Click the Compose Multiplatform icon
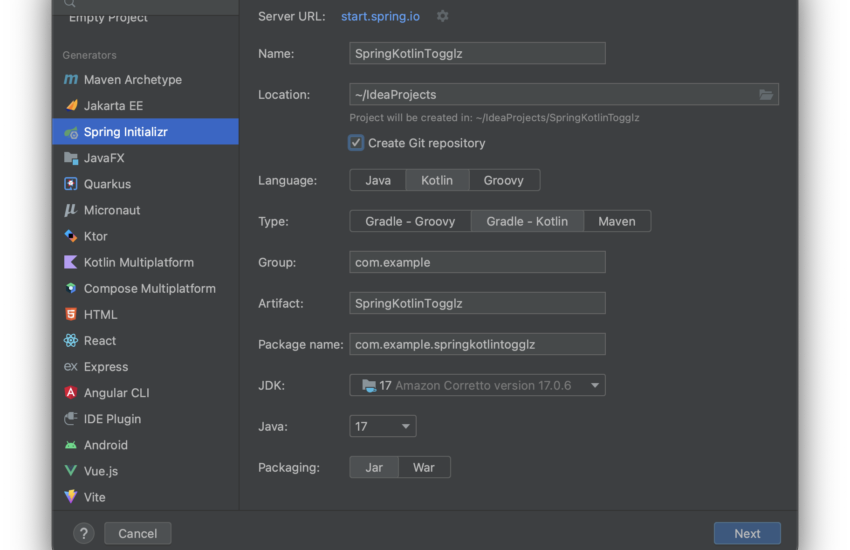 click(70, 288)
